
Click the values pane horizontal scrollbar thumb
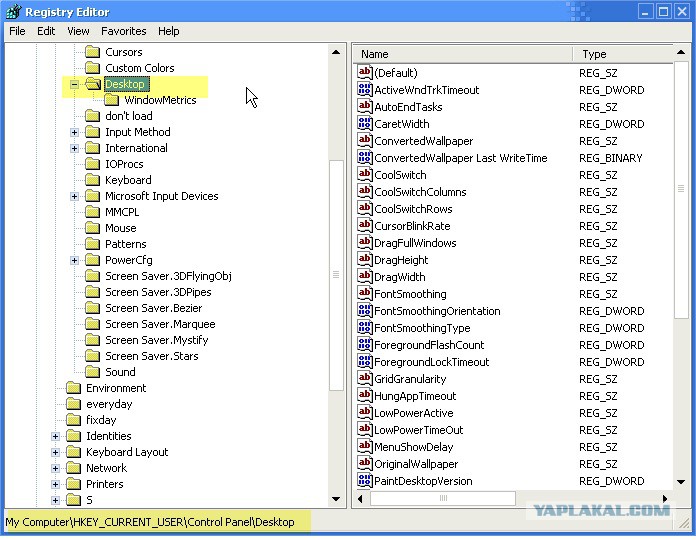(443, 498)
